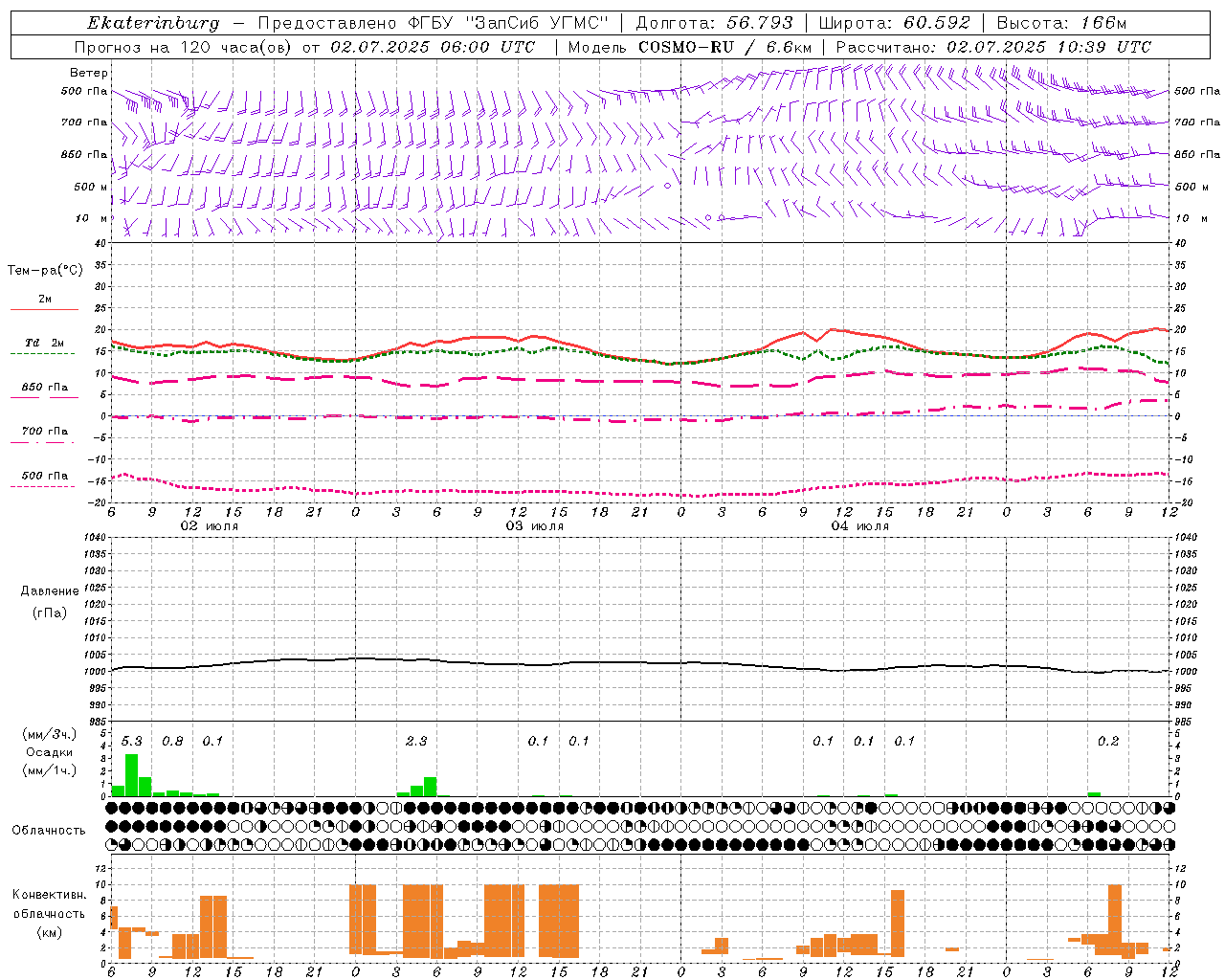This screenshot has width=1225, height=980.
Task: Click the 'Тем-ра(°C)' panel label
Action: 45,271
